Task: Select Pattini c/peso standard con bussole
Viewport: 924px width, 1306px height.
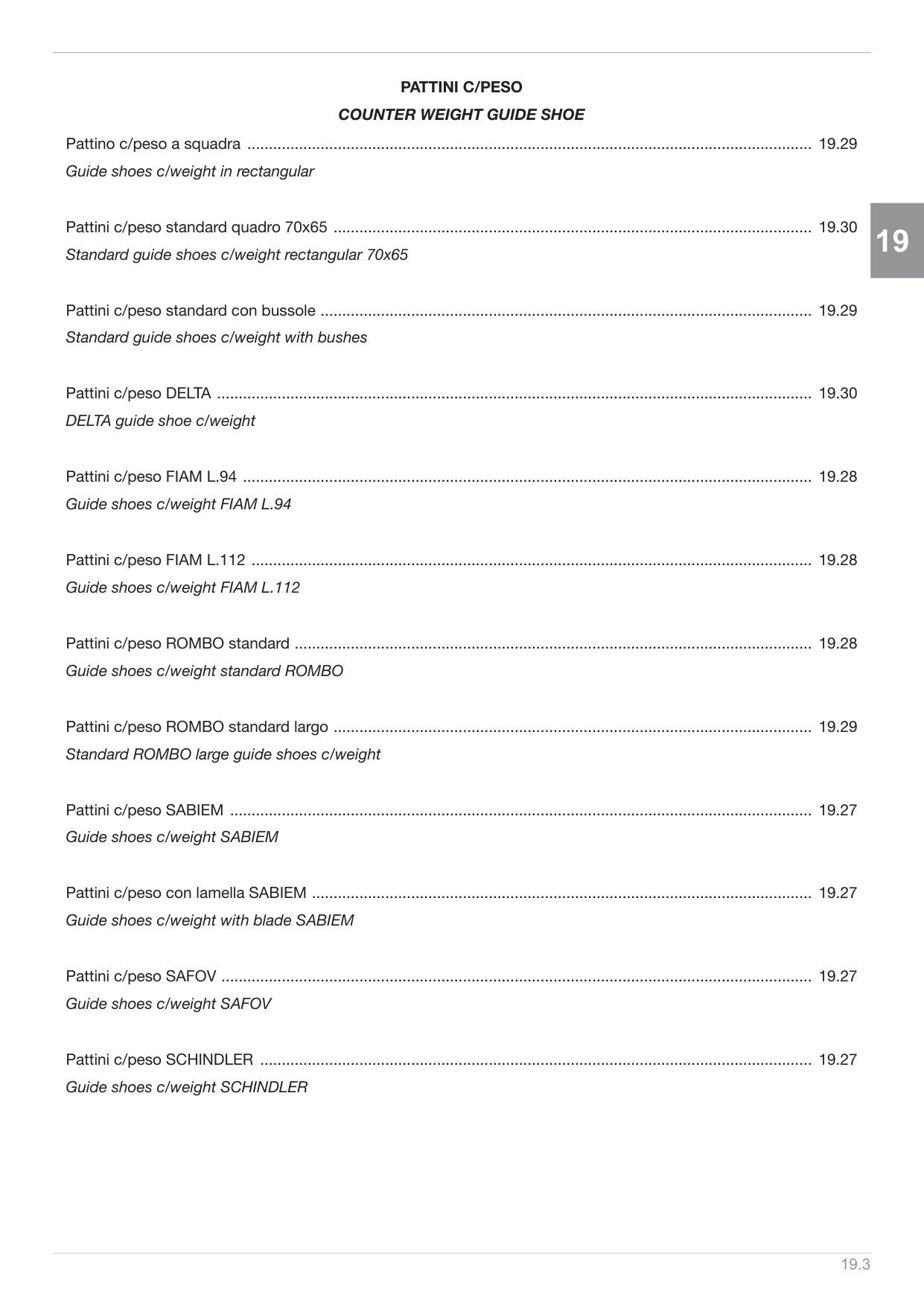Action: click(x=461, y=310)
